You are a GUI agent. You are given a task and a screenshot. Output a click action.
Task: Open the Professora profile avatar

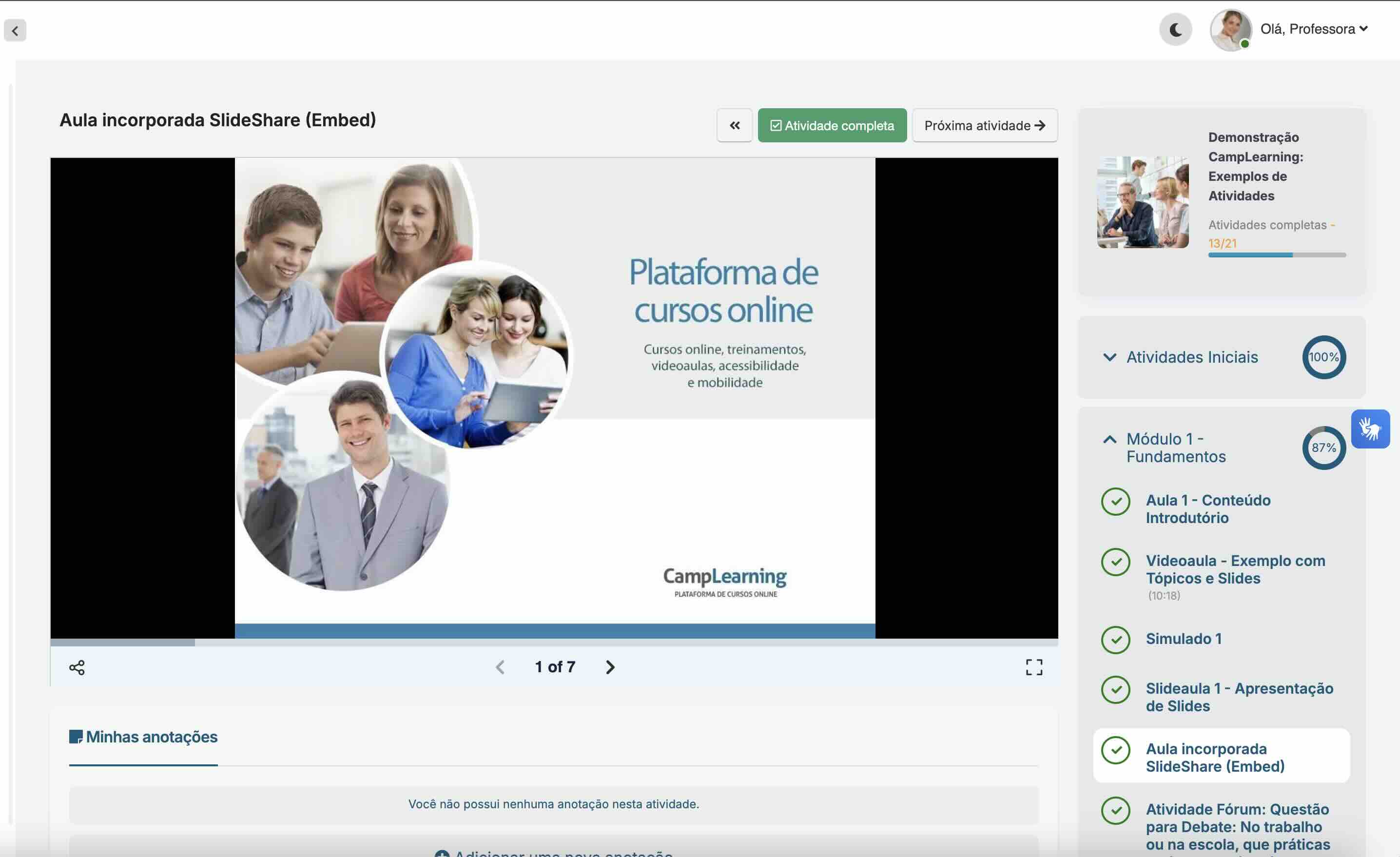1230,30
